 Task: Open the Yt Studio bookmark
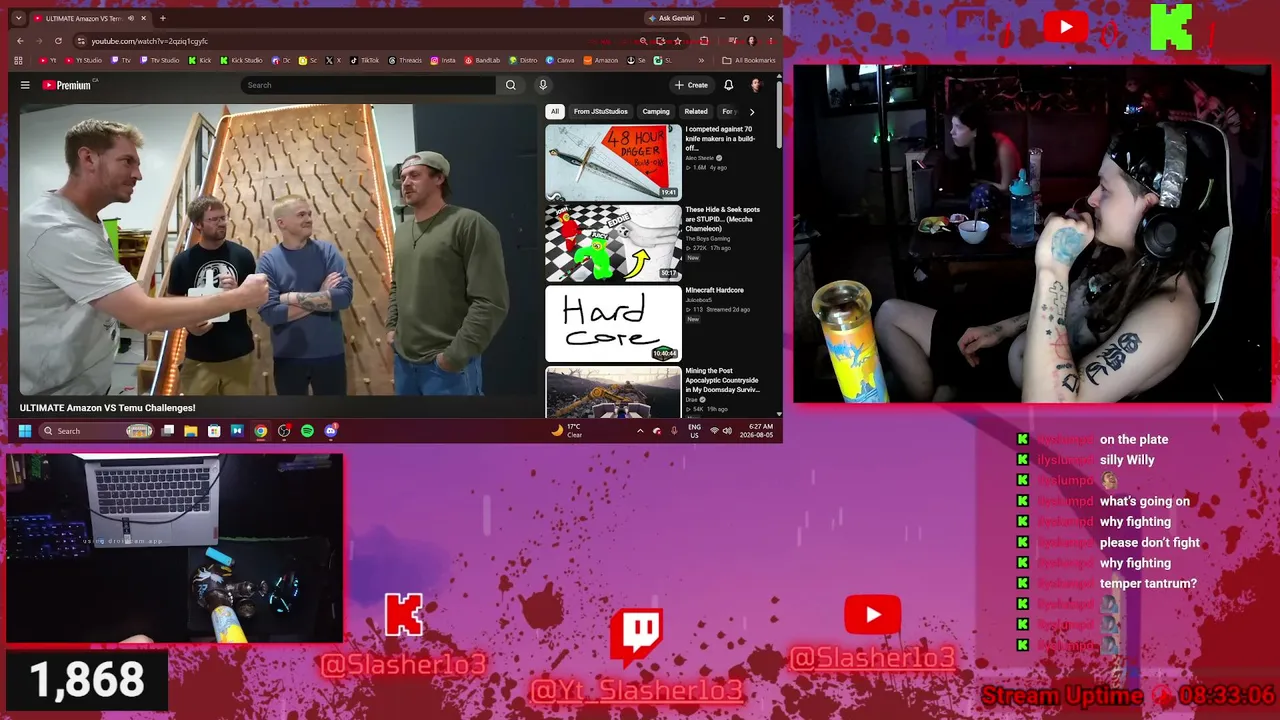(84, 60)
